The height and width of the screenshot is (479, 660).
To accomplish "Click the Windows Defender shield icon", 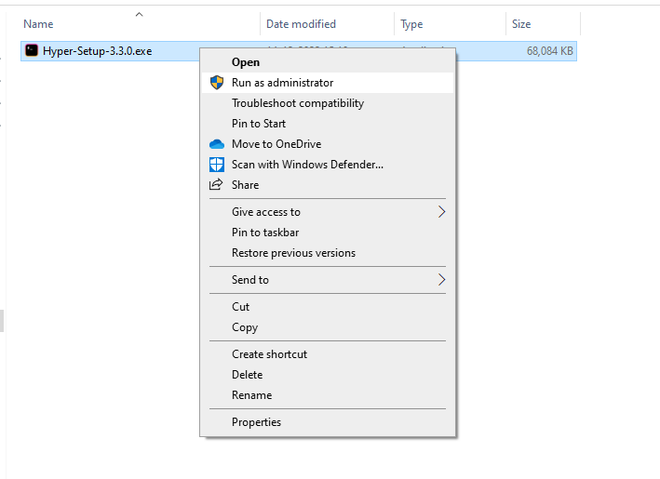I will (x=216, y=164).
